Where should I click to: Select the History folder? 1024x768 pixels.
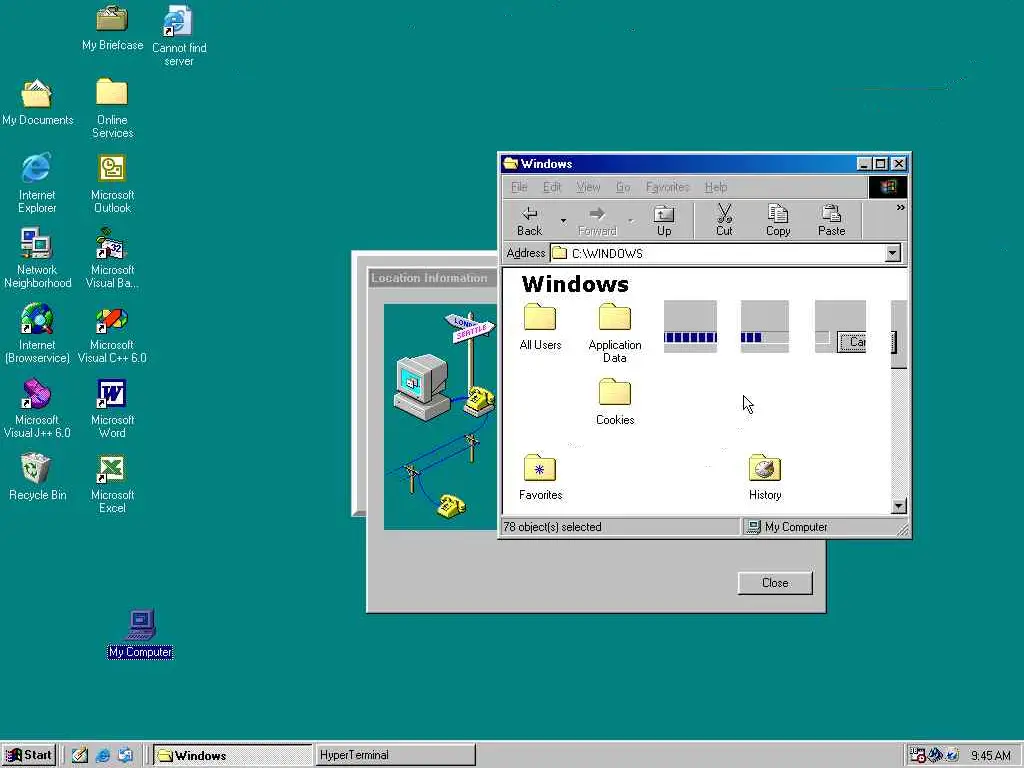tap(765, 477)
